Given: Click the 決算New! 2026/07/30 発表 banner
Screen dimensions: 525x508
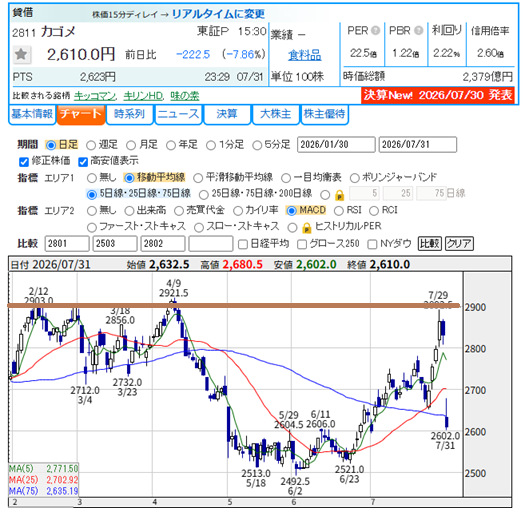Looking at the screenshot, I should pyautogui.click(x=438, y=95).
